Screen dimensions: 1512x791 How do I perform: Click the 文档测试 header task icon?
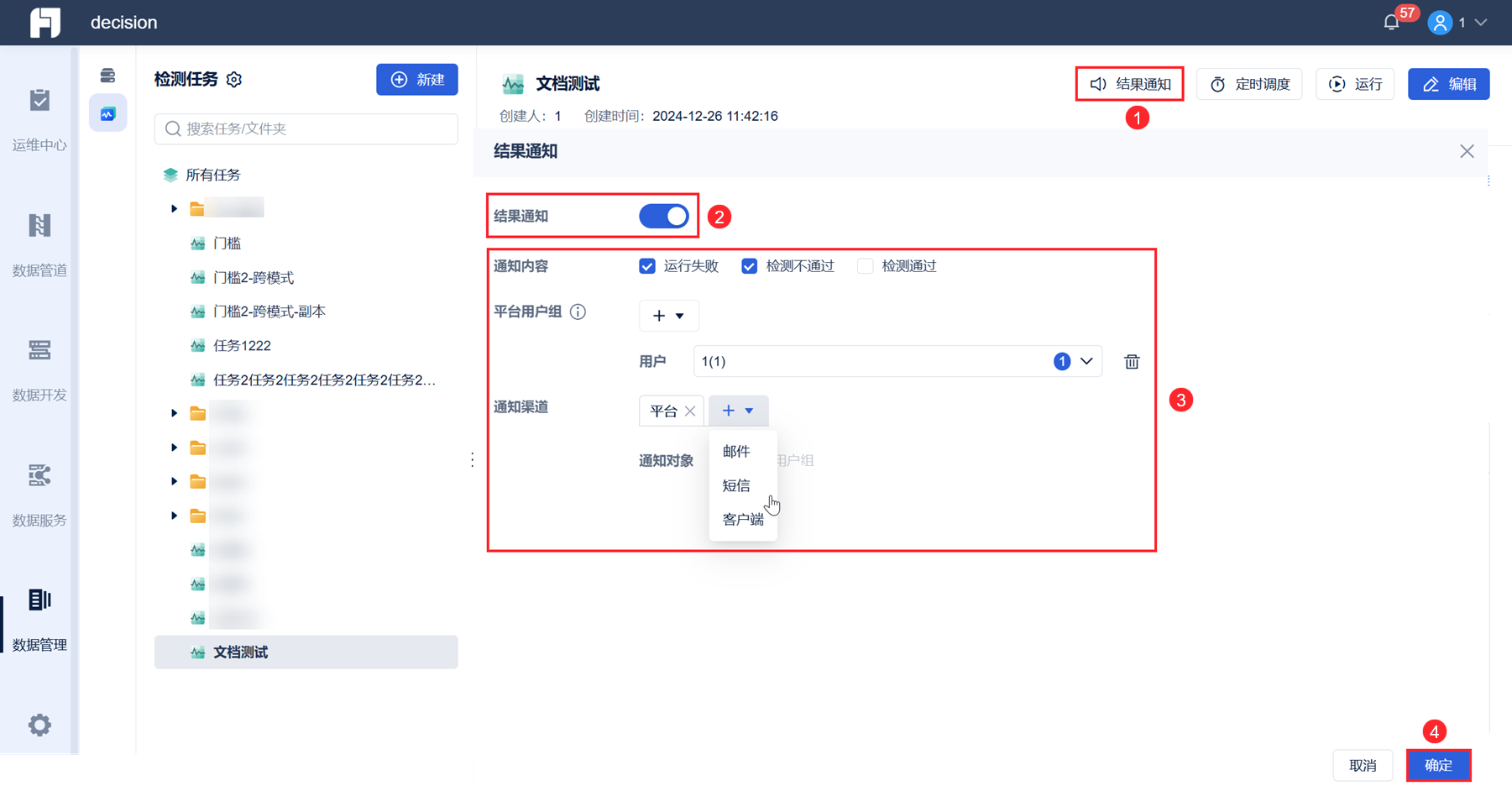point(513,84)
